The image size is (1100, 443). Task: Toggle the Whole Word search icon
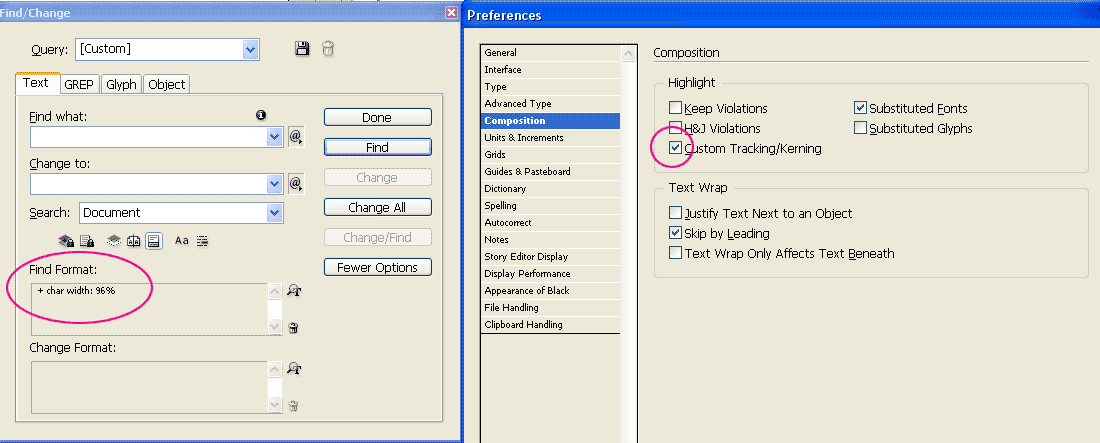click(202, 241)
